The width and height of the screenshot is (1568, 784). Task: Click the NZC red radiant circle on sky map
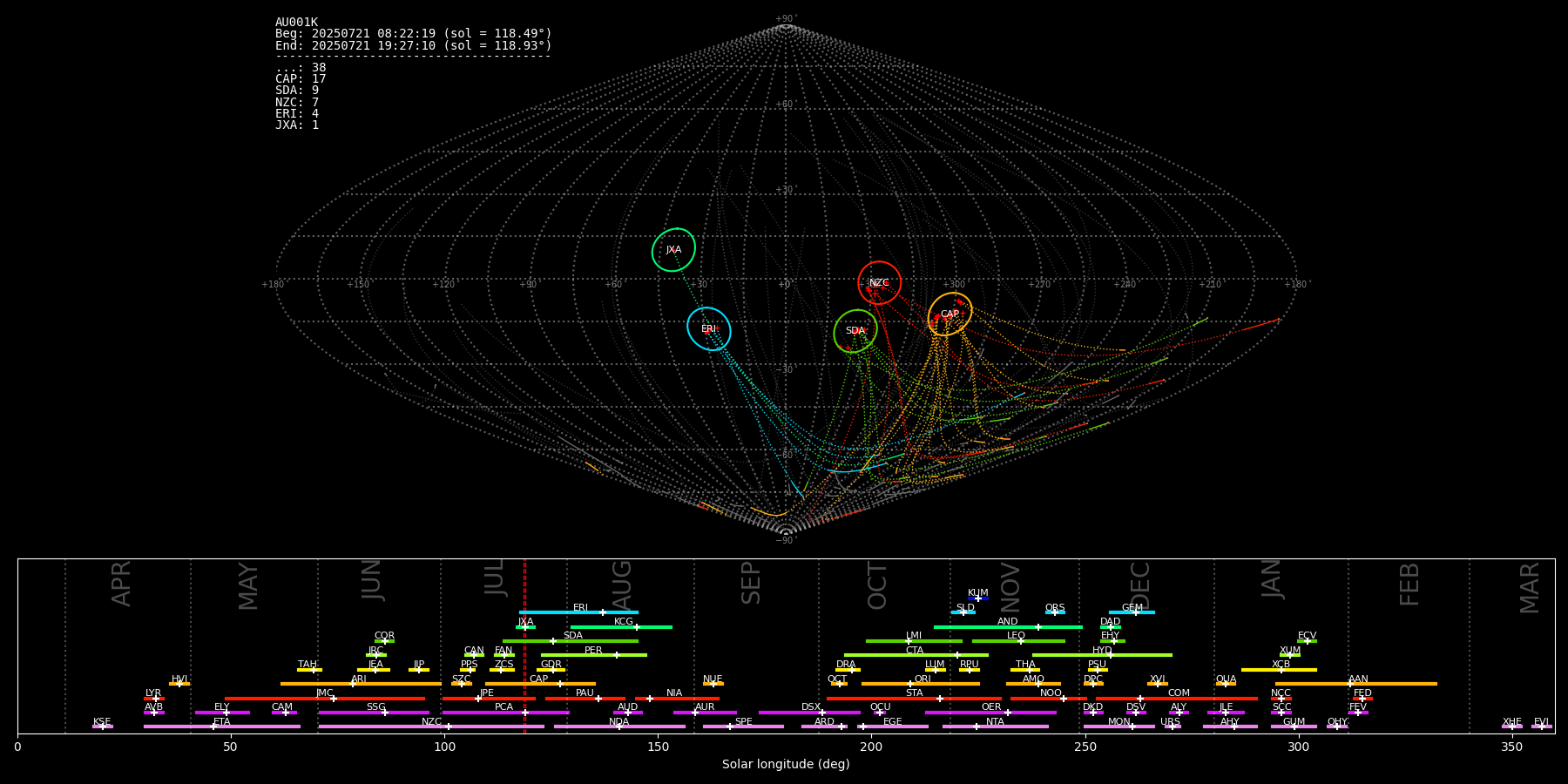click(879, 282)
